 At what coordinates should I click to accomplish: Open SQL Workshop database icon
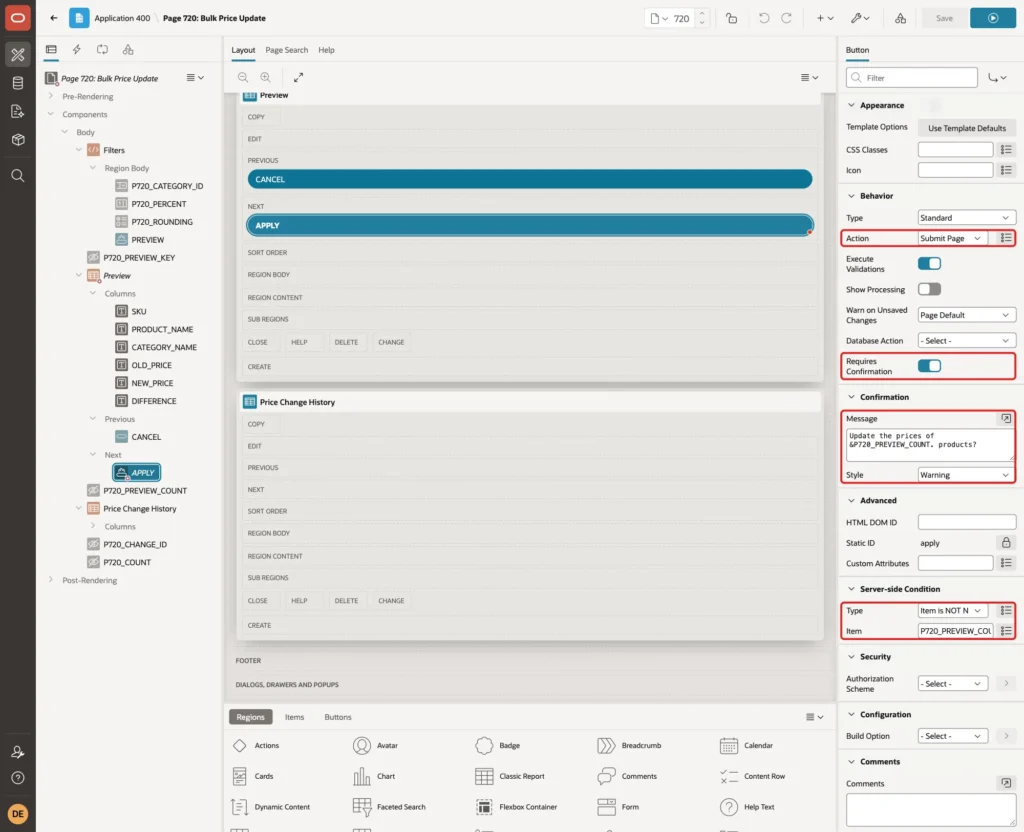18,83
